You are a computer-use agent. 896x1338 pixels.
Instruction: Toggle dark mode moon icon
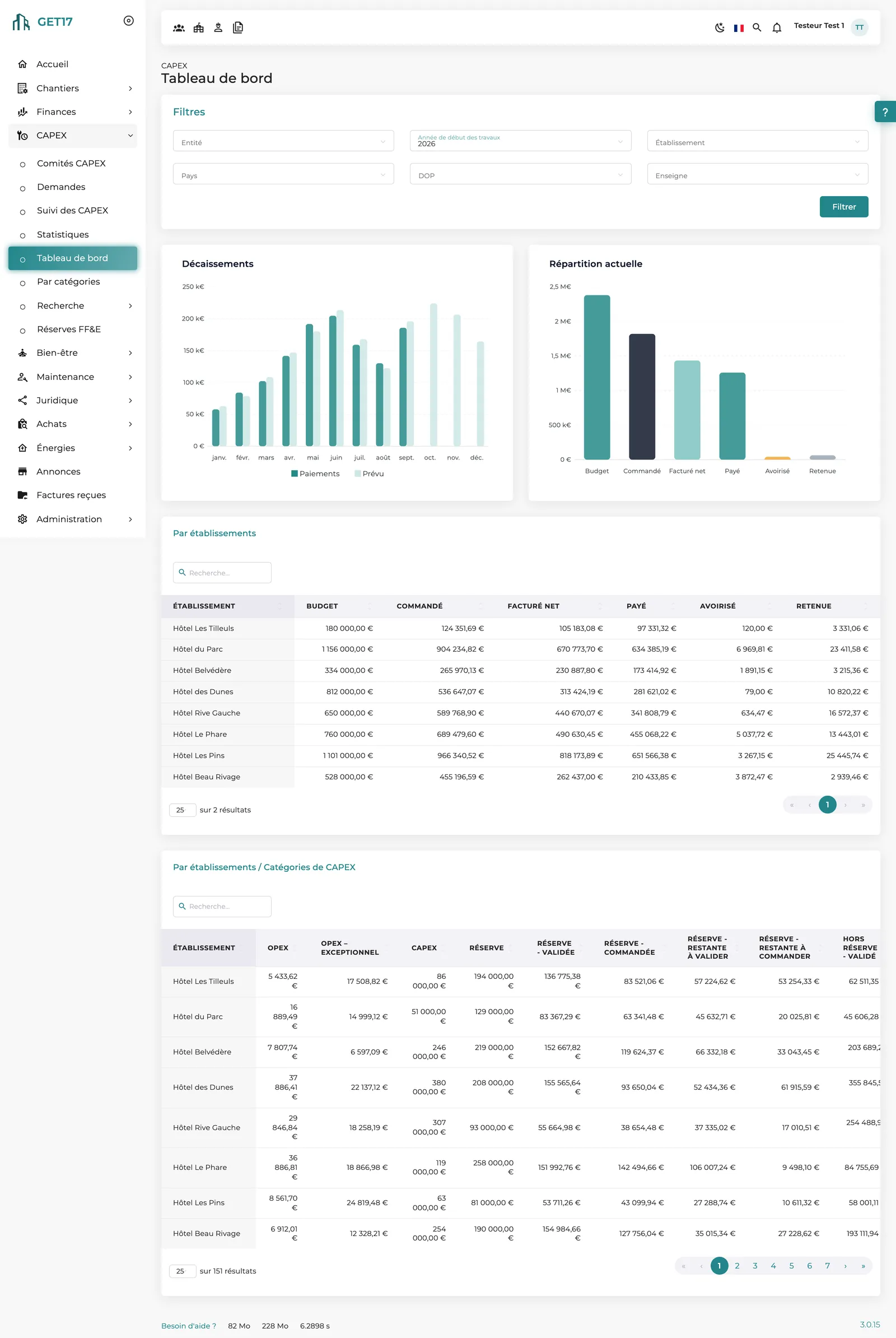[720, 27]
